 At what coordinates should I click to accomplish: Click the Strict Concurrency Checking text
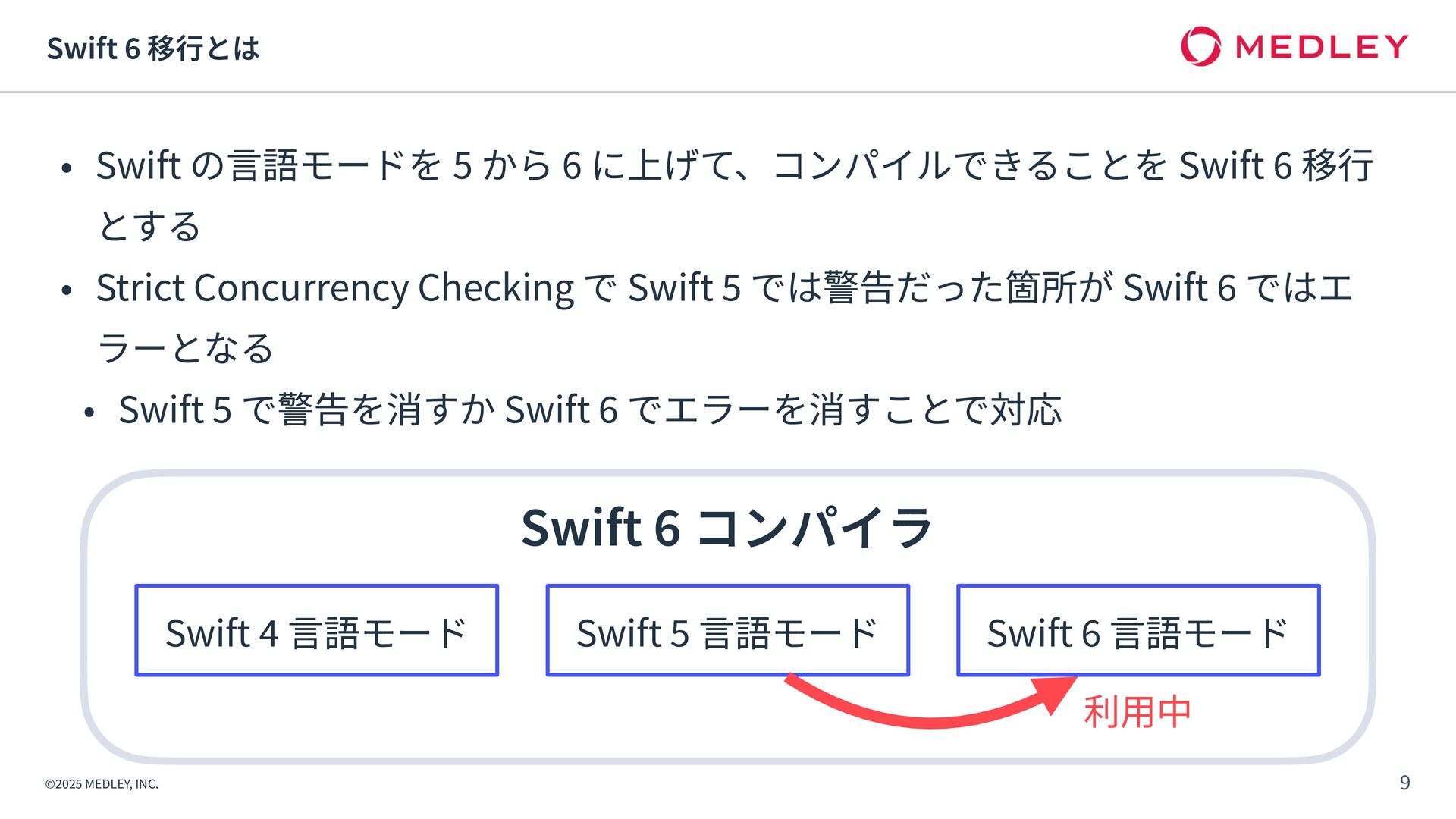coord(335,288)
